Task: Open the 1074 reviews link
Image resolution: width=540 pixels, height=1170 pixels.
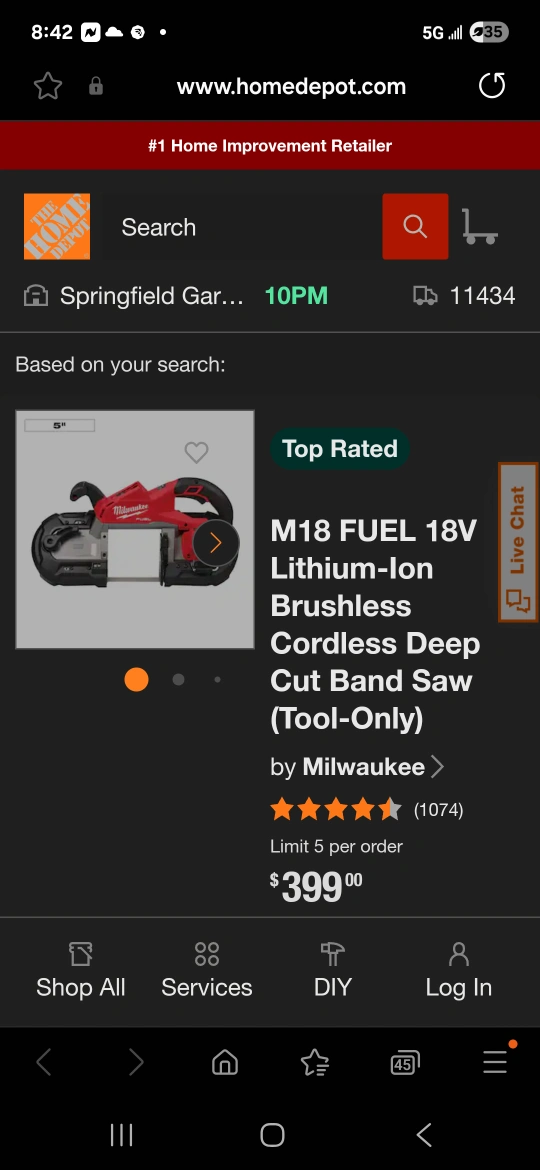Action: tap(439, 810)
